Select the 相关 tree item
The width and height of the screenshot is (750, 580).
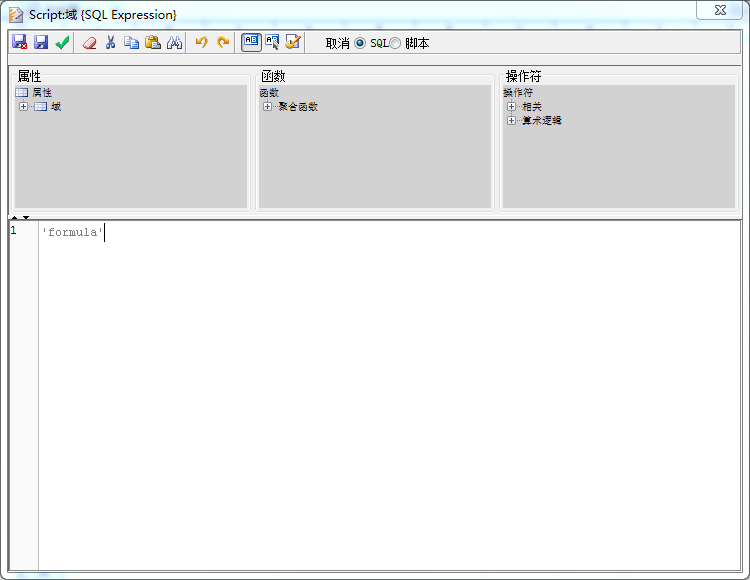click(x=532, y=107)
